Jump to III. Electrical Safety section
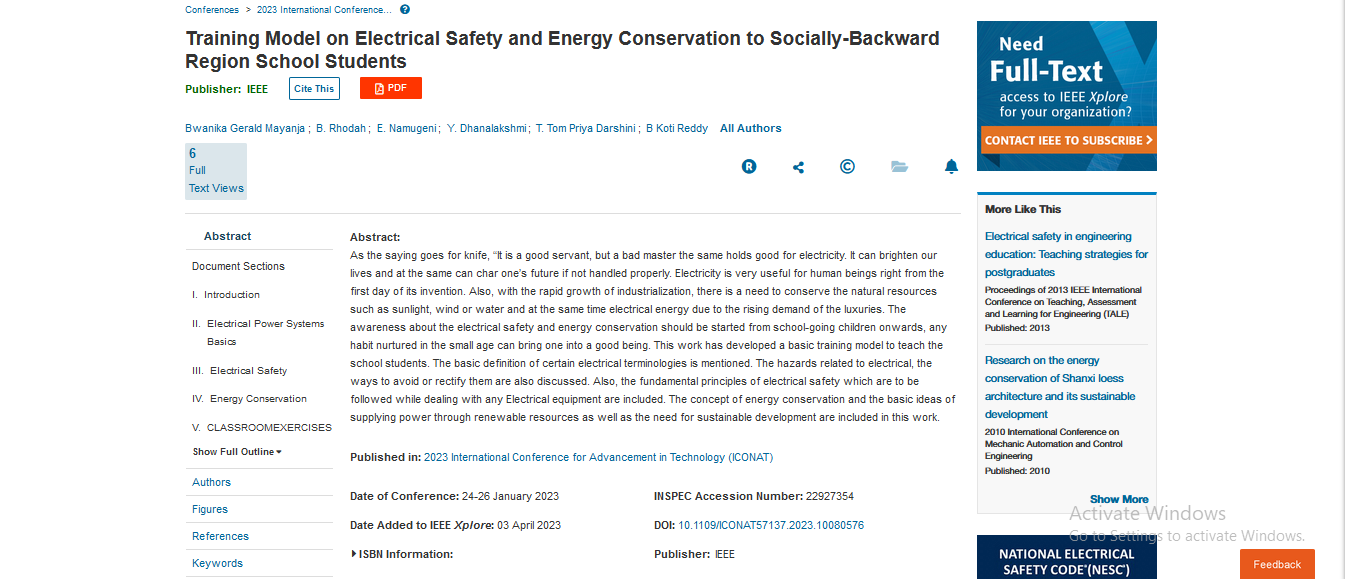 point(248,370)
